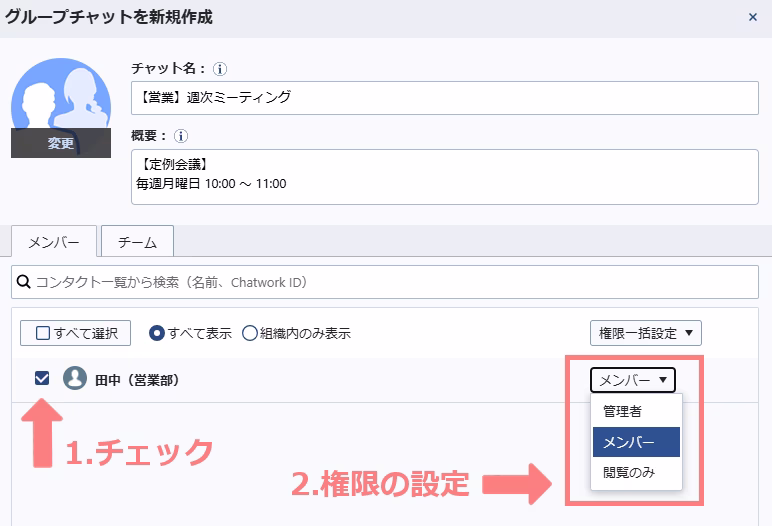Choose メンバー in the role menu
This screenshot has height=526, width=772.
(x=636, y=442)
